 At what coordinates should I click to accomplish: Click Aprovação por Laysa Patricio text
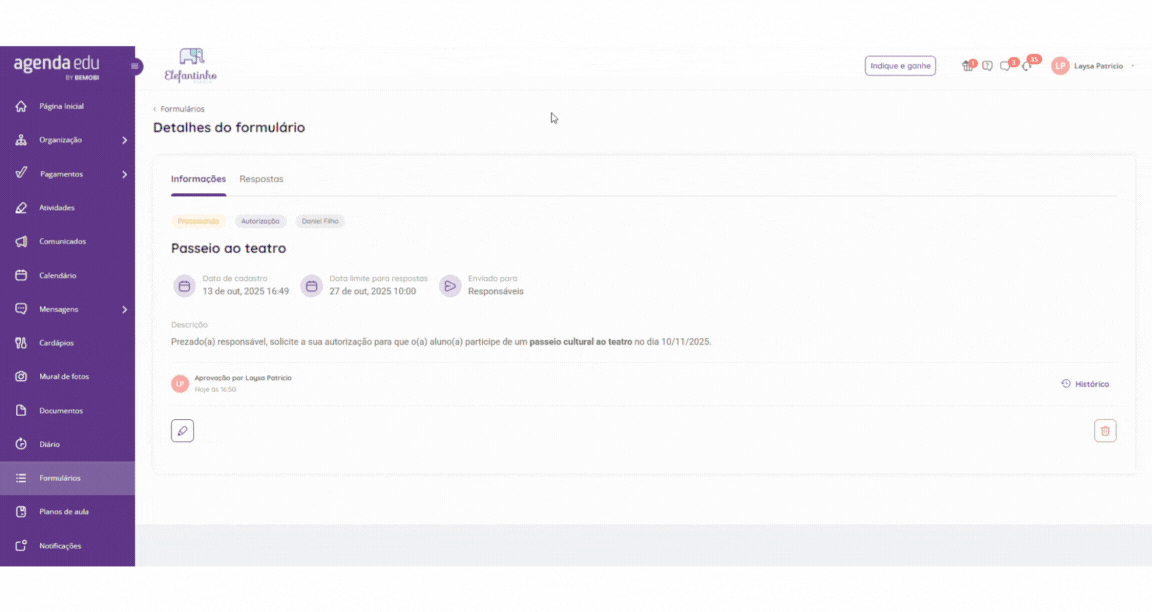(243, 378)
